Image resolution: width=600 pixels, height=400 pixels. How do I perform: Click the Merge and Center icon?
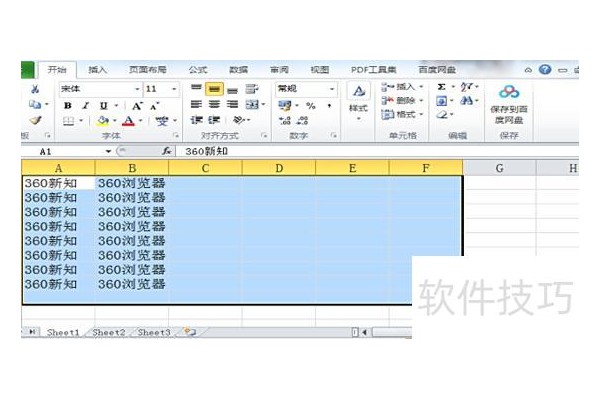pos(252,104)
